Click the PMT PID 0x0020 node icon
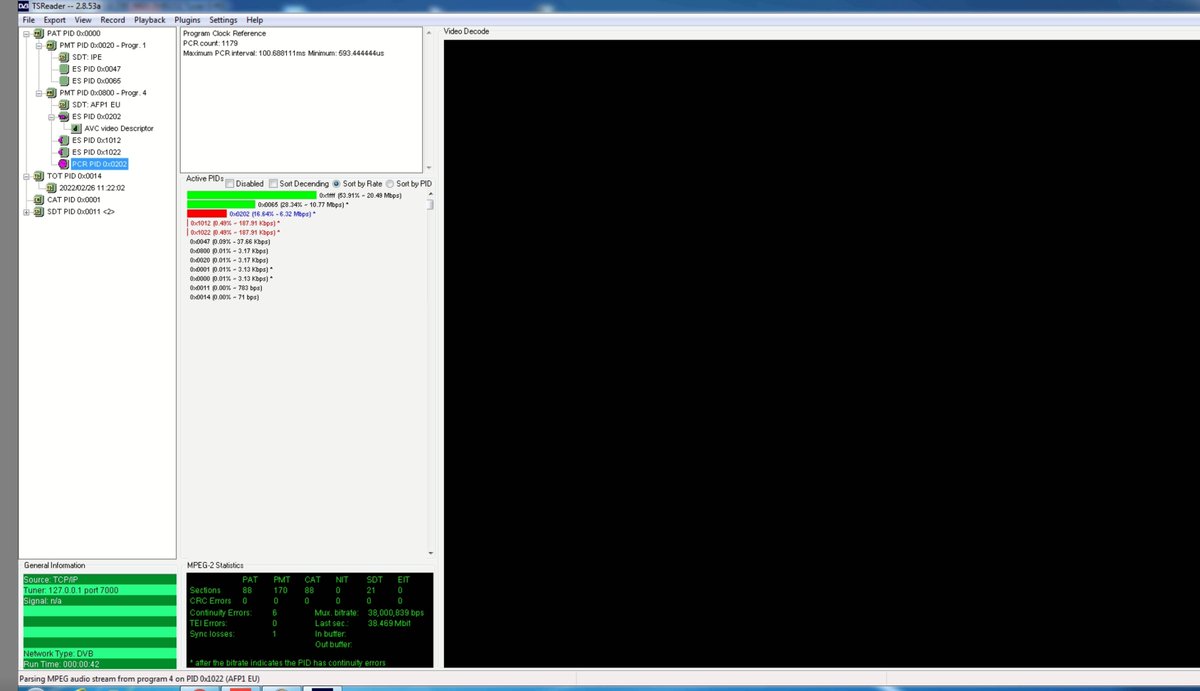 click(x=52, y=45)
